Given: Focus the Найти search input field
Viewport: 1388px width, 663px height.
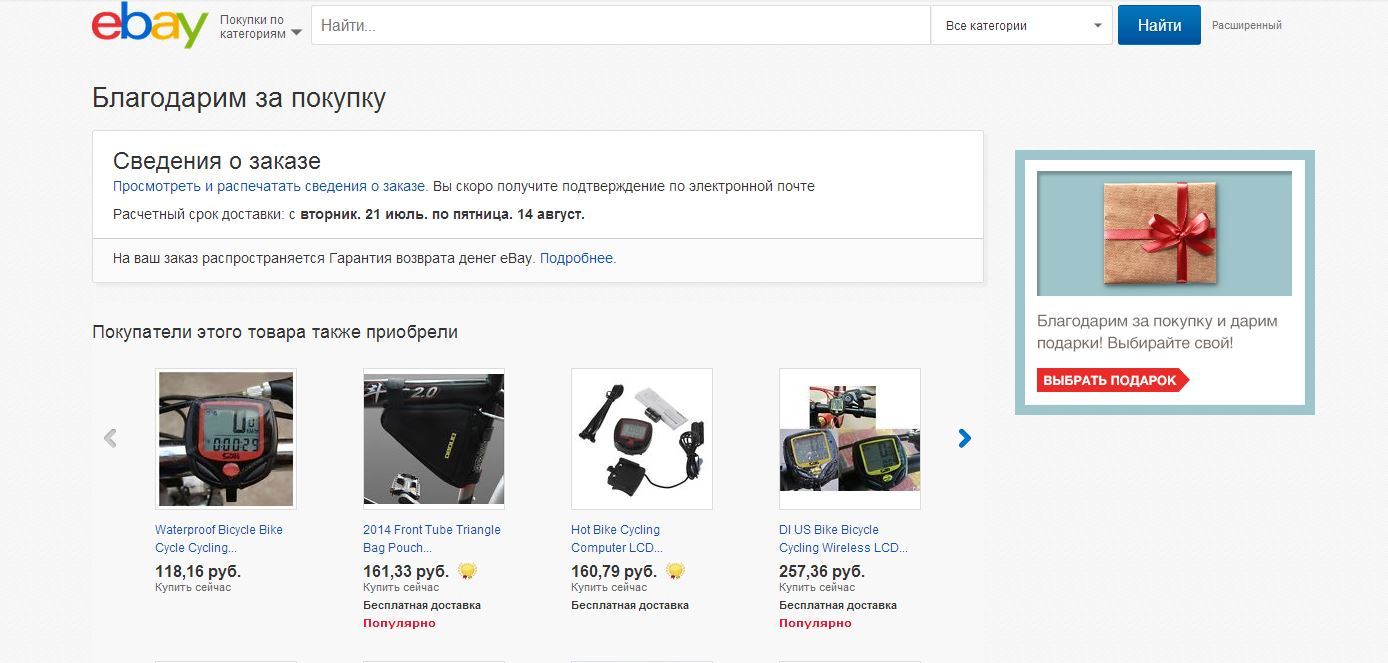Looking at the screenshot, I should (620, 26).
